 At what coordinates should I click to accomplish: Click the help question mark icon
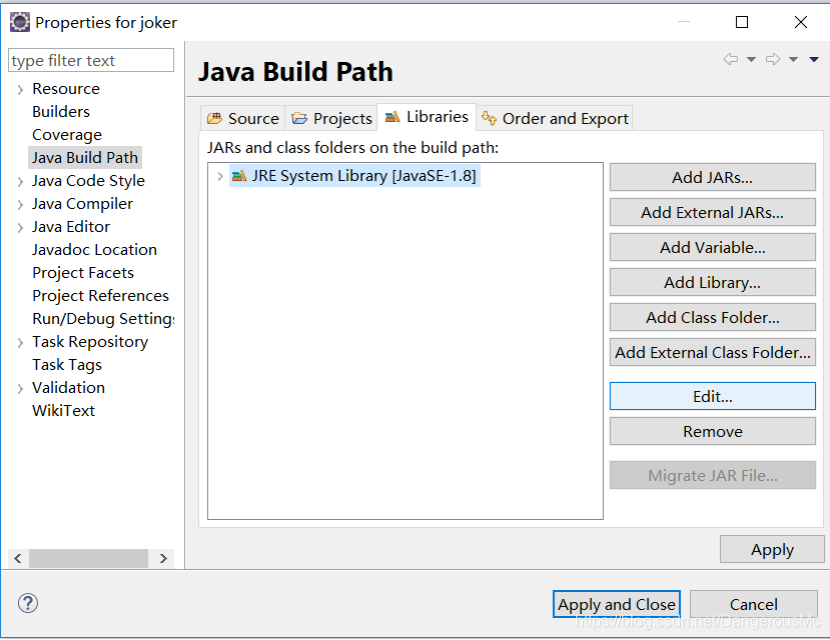click(28, 603)
